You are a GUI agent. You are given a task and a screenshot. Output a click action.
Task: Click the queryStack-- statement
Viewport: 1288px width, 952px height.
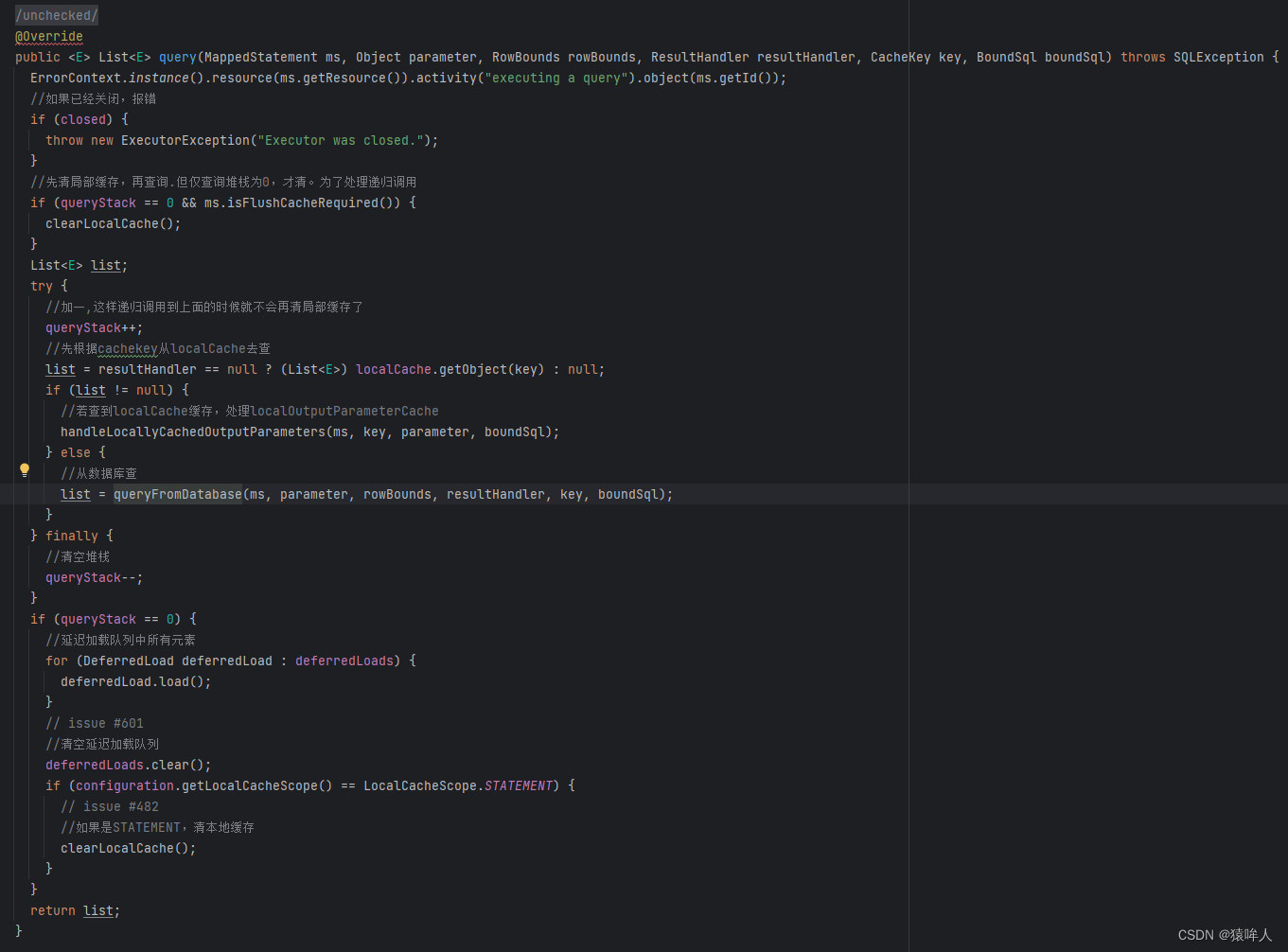coord(95,577)
